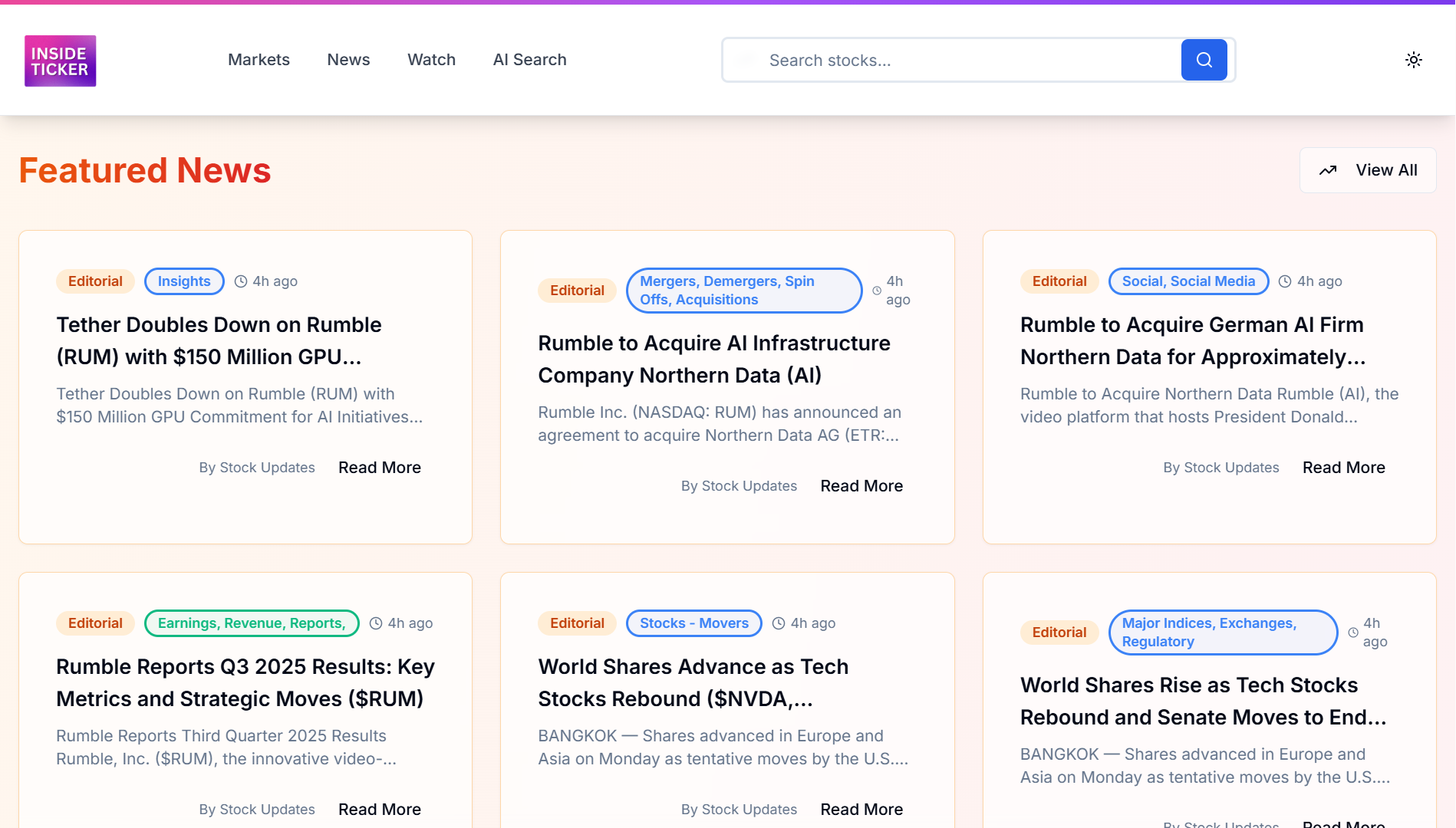The image size is (1456, 828).
Task: Toggle the light/dark theme sun icon
Action: click(1413, 60)
